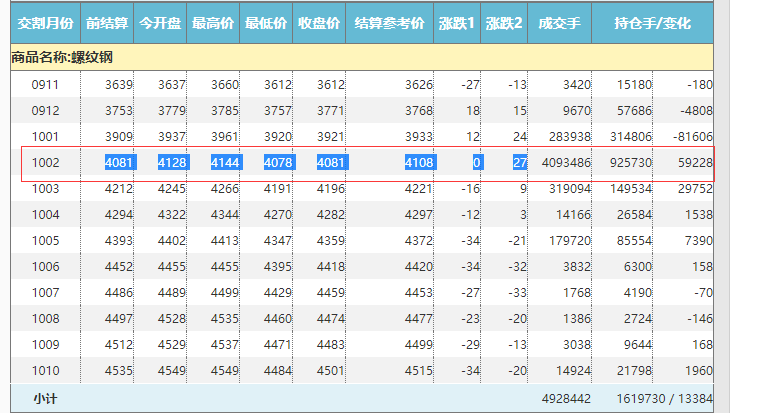Click closing price 4196 in row 1003
The height and width of the screenshot is (413, 783).
pos(331,189)
